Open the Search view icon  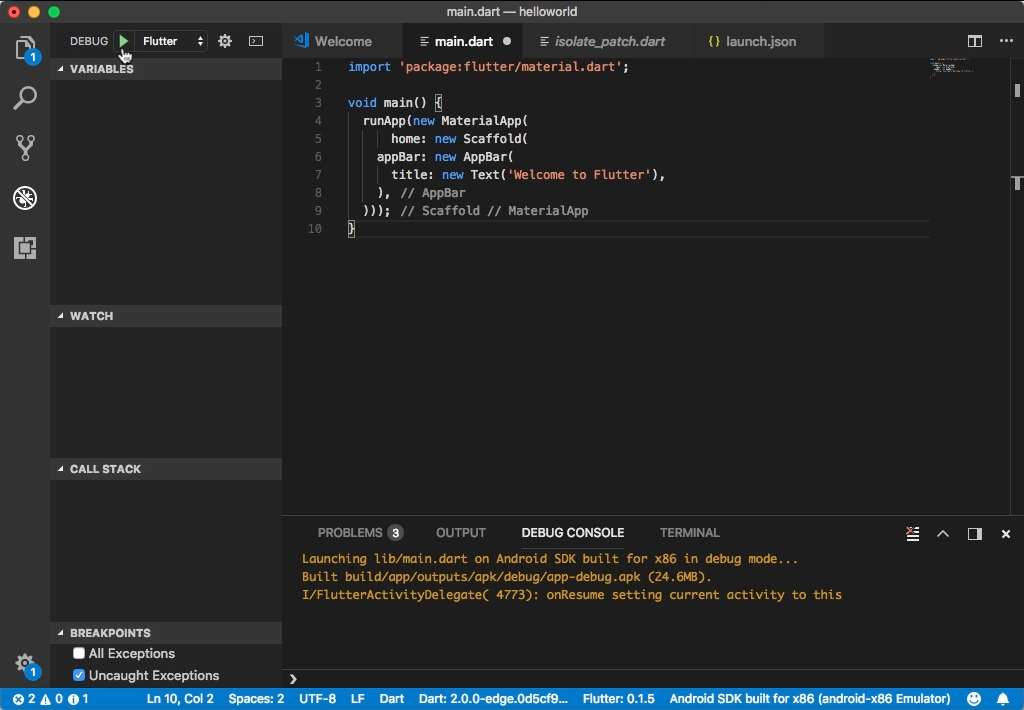pyautogui.click(x=25, y=98)
